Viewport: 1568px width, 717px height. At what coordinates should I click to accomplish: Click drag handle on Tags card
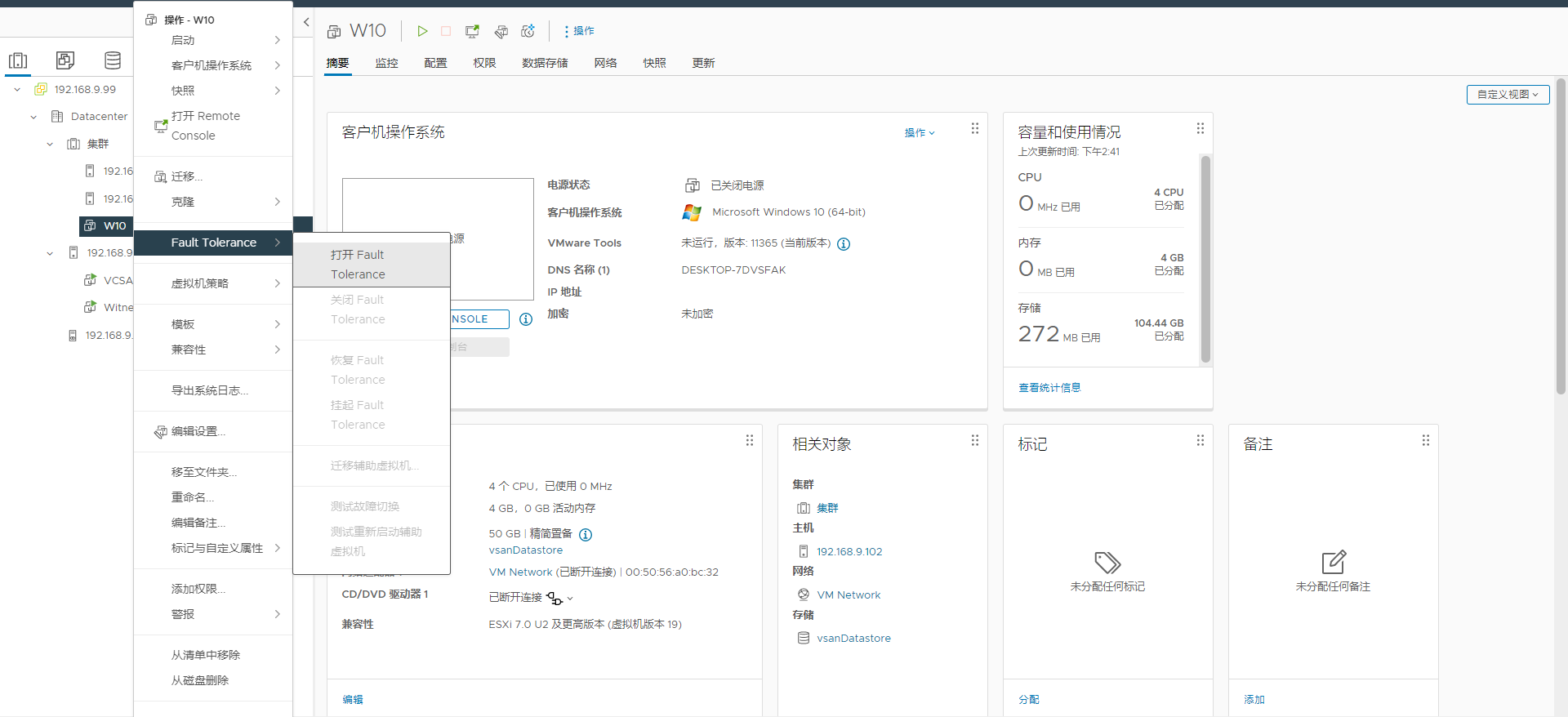tap(1200, 440)
